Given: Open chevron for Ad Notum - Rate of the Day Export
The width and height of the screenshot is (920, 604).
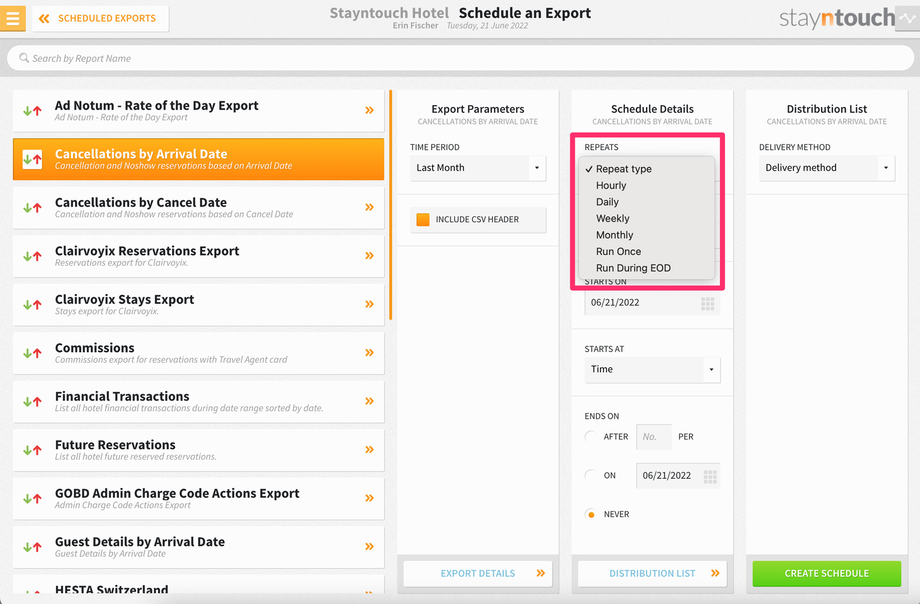Looking at the screenshot, I should click(369, 110).
